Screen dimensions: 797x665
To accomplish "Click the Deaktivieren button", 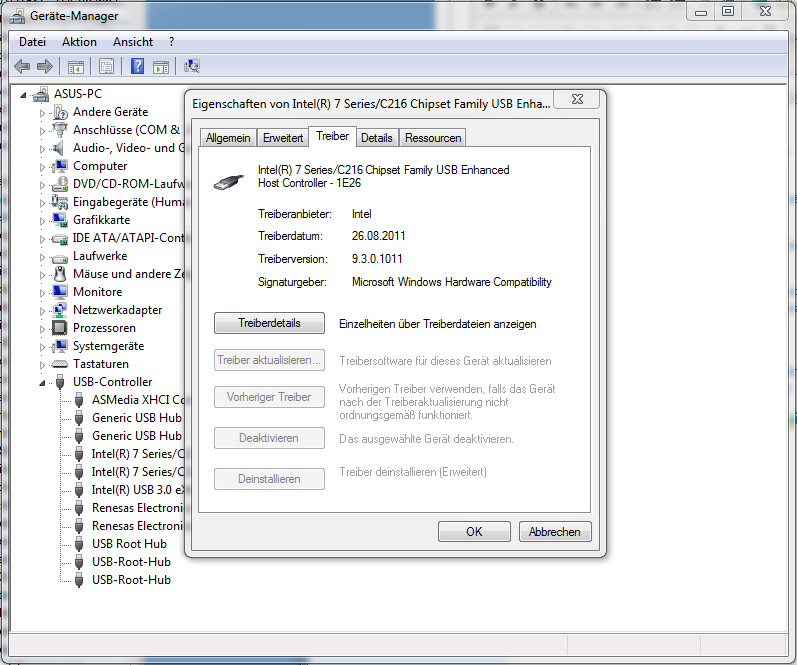I will pos(269,438).
